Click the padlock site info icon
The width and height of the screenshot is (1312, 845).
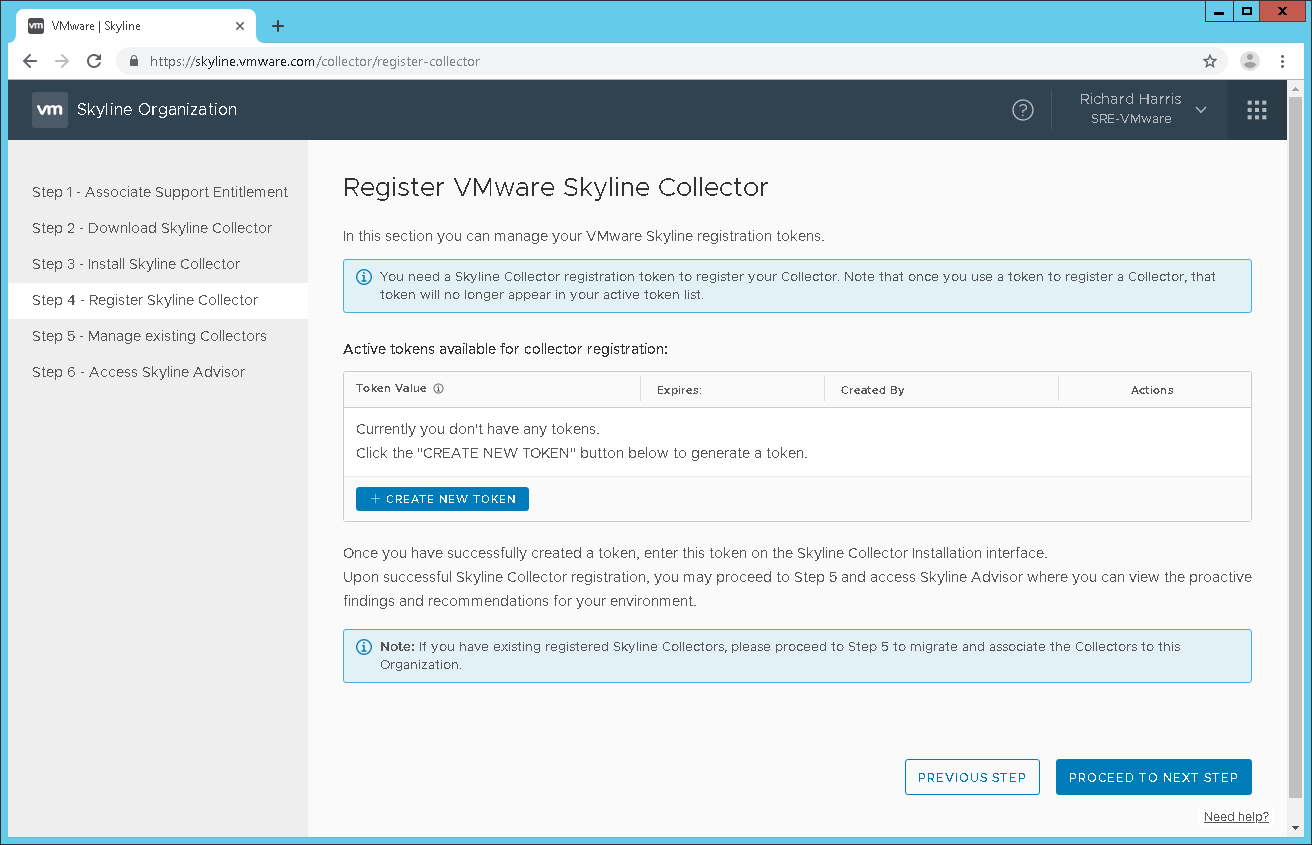point(134,61)
